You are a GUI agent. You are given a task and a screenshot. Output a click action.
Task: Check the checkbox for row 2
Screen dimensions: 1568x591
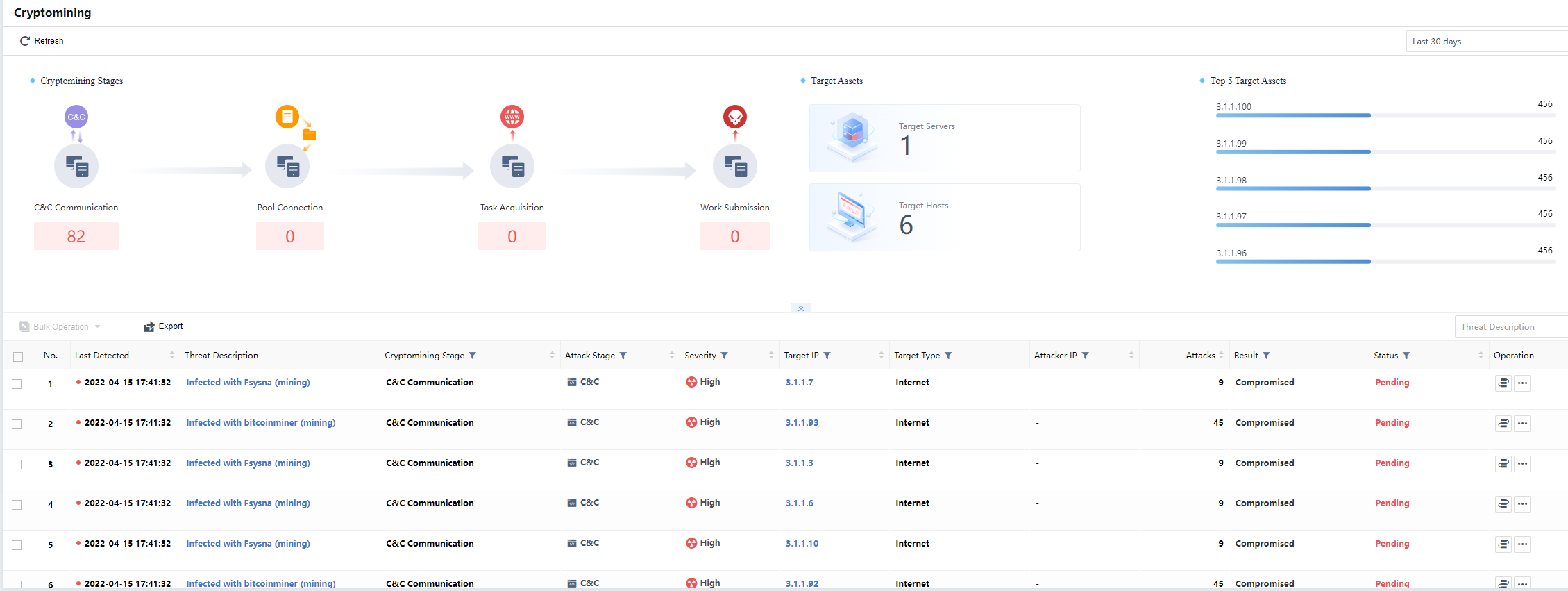point(17,424)
